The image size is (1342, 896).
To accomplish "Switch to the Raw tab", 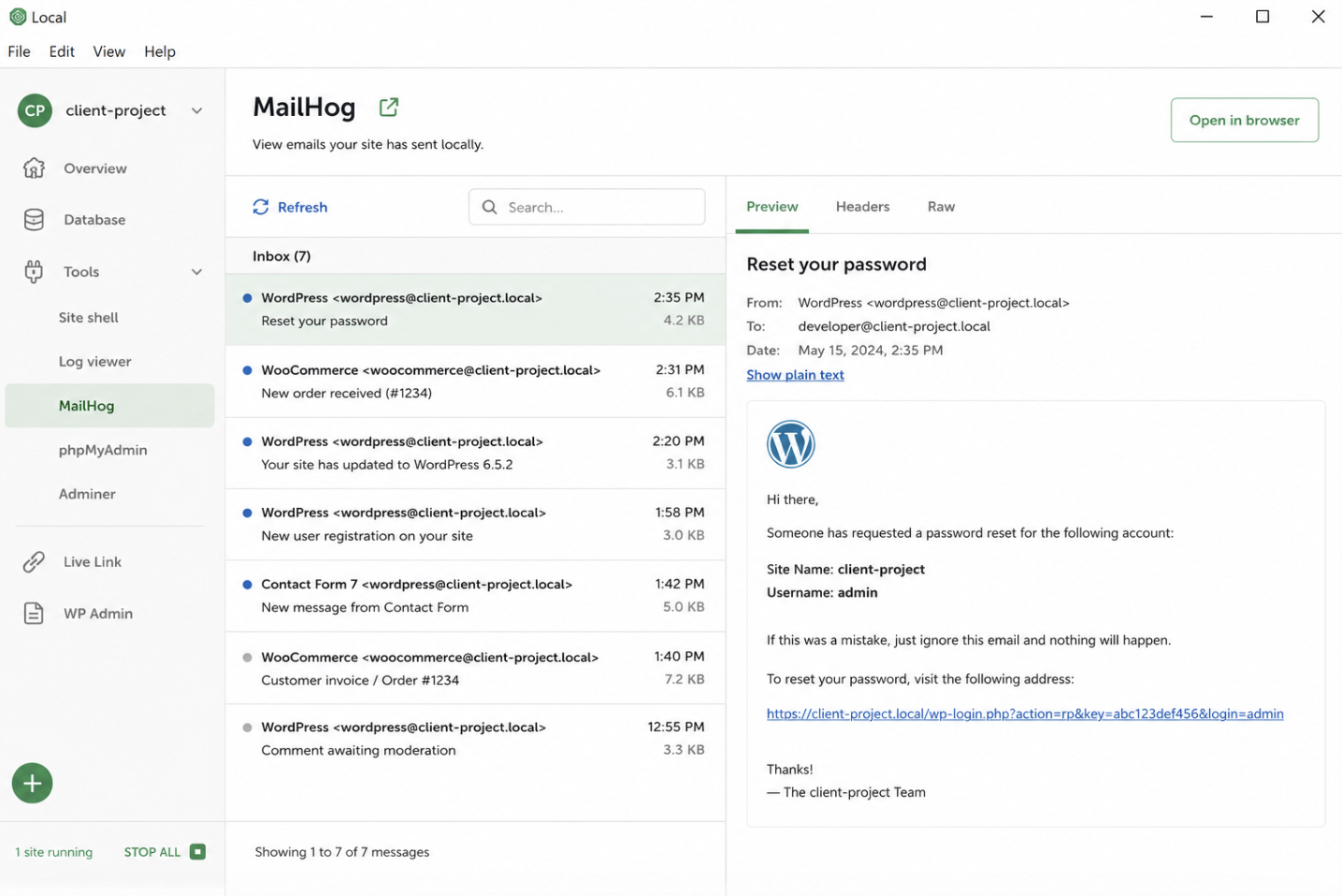I will point(941,207).
